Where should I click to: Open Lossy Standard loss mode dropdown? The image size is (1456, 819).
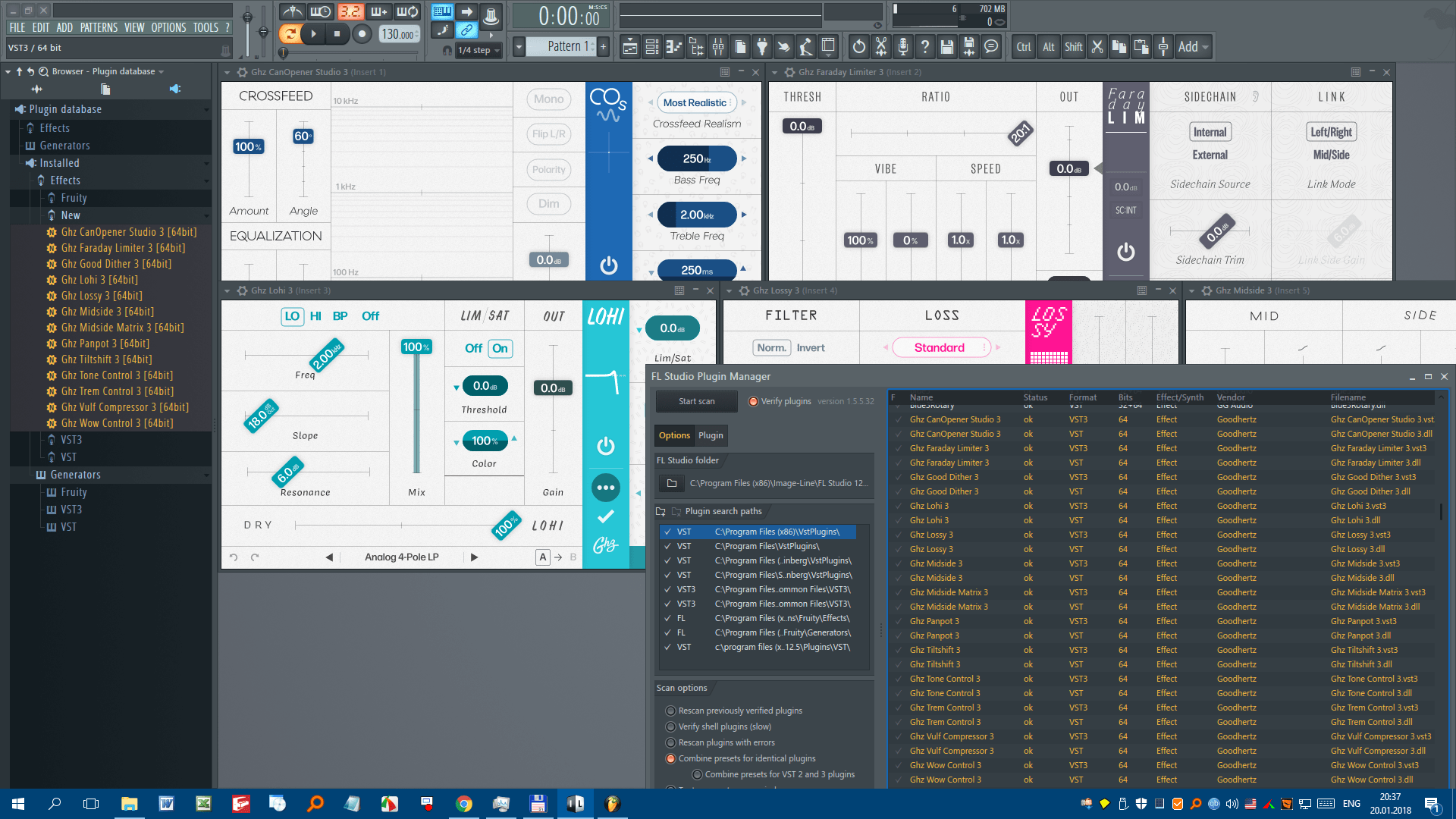pos(941,348)
